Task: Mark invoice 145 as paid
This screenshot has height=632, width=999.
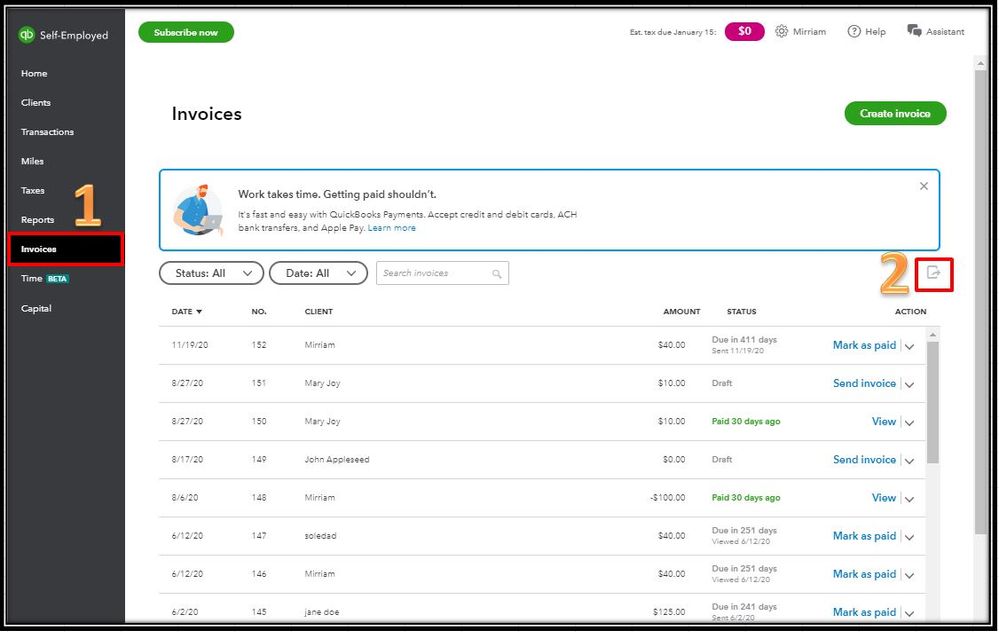Action: (x=864, y=612)
